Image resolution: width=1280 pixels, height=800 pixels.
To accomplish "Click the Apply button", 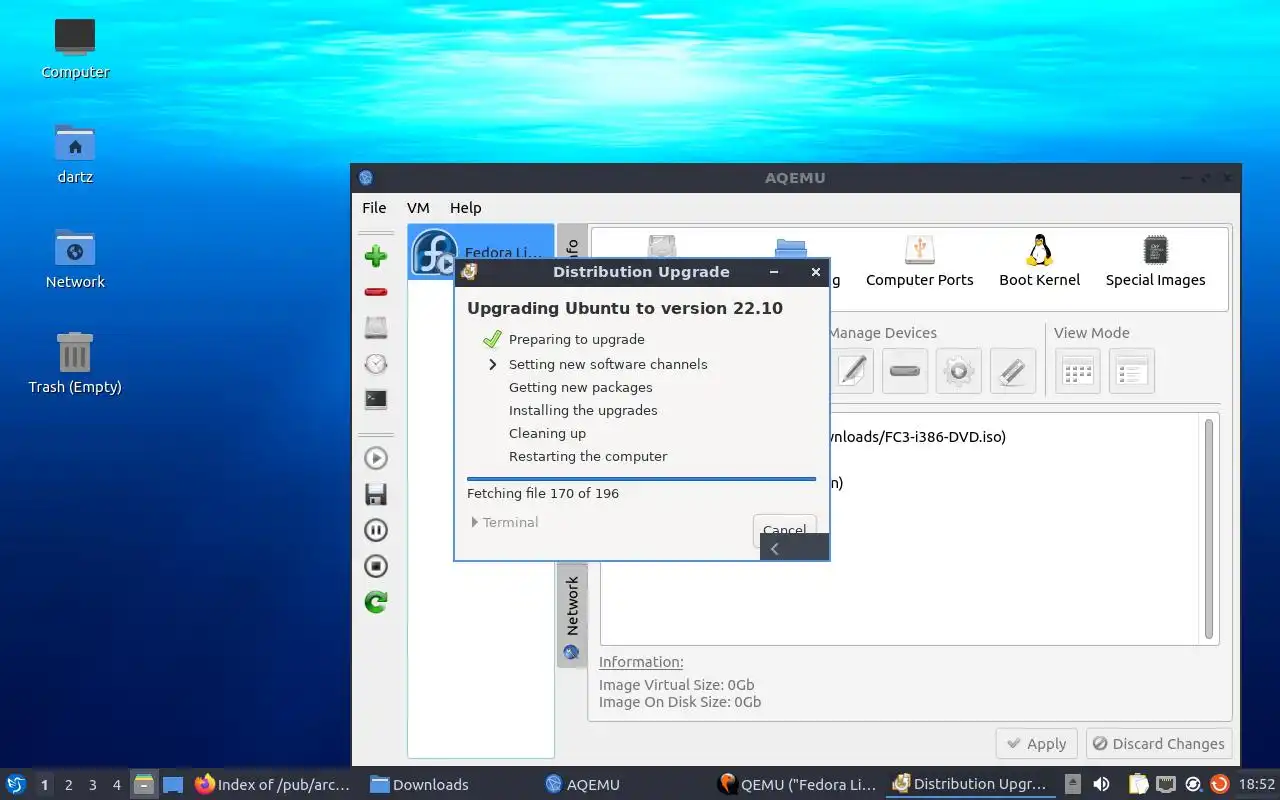I will point(1036,743).
